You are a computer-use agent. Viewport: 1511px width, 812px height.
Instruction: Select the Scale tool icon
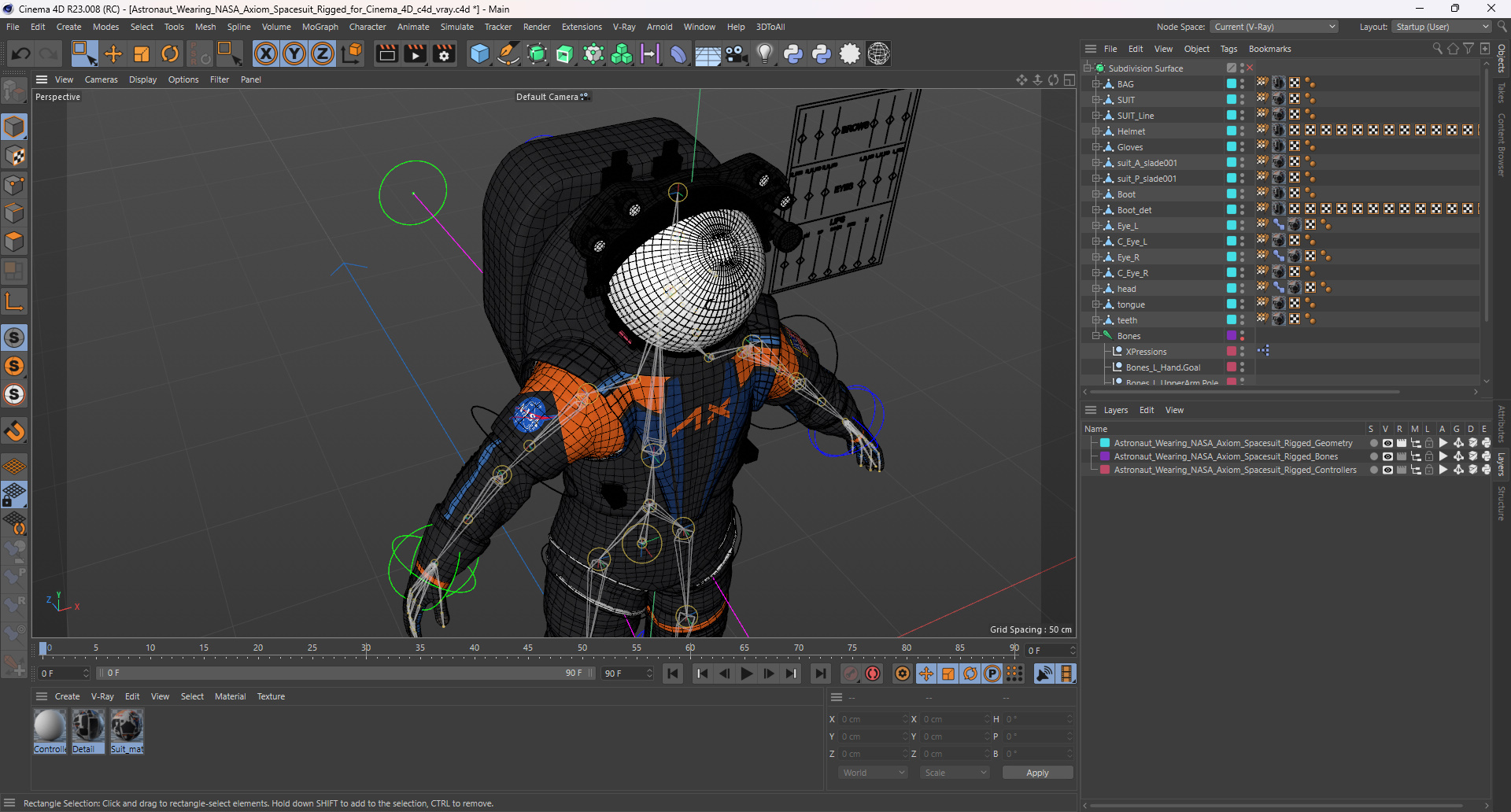coord(142,54)
